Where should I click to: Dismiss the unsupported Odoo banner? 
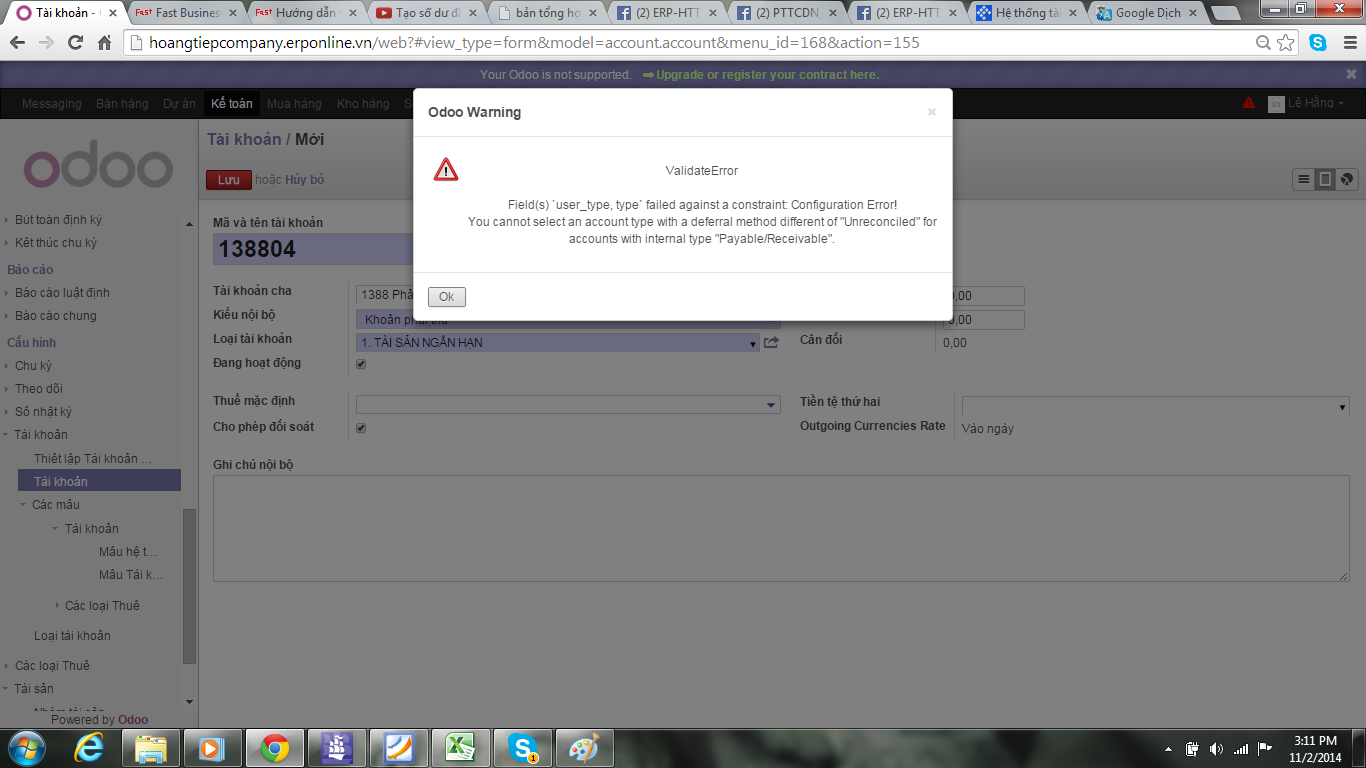[x=1351, y=74]
